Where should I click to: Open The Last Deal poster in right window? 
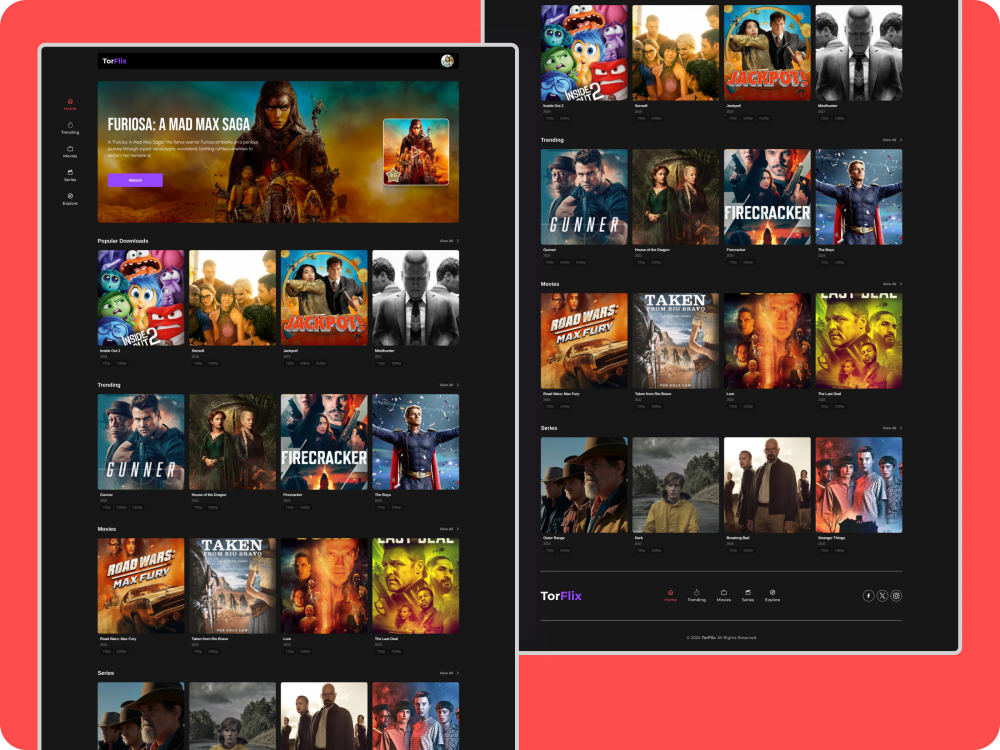[x=859, y=341]
